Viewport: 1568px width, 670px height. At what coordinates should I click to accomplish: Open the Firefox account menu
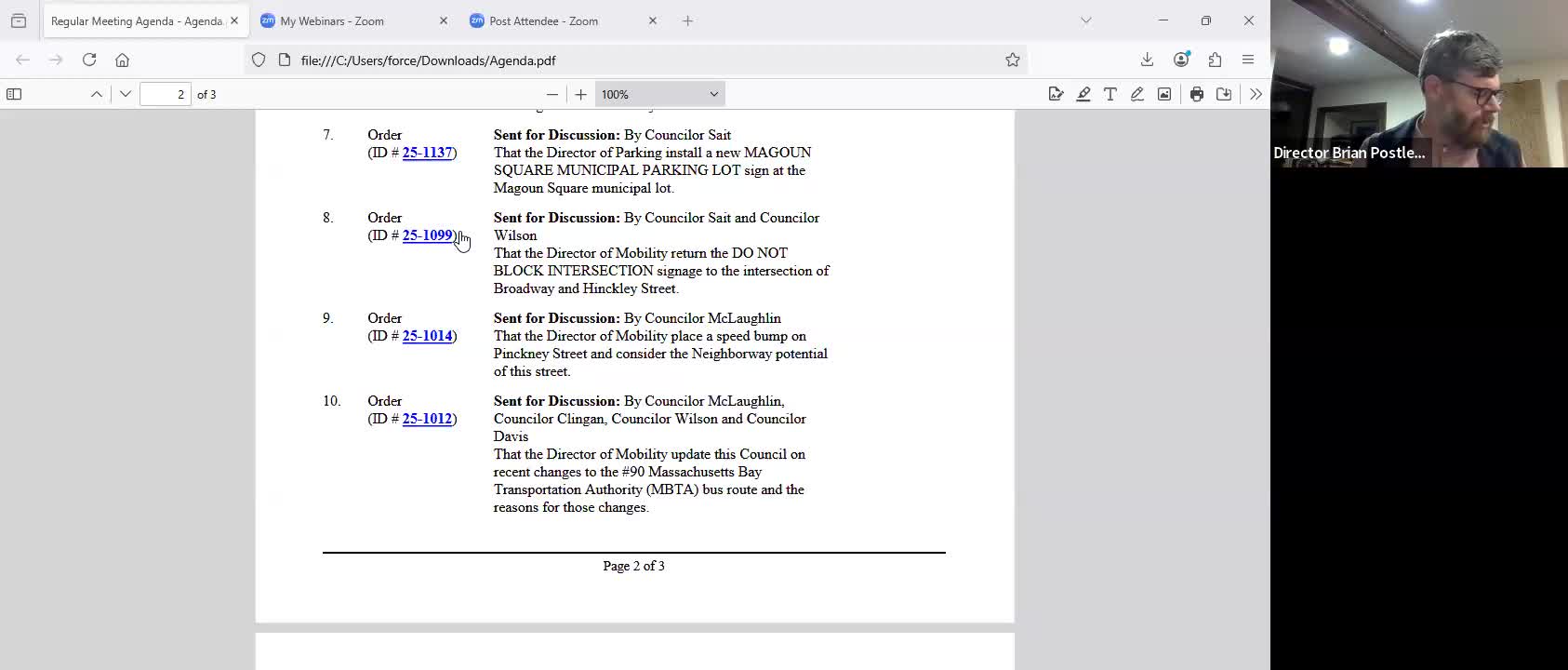point(1181,60)
